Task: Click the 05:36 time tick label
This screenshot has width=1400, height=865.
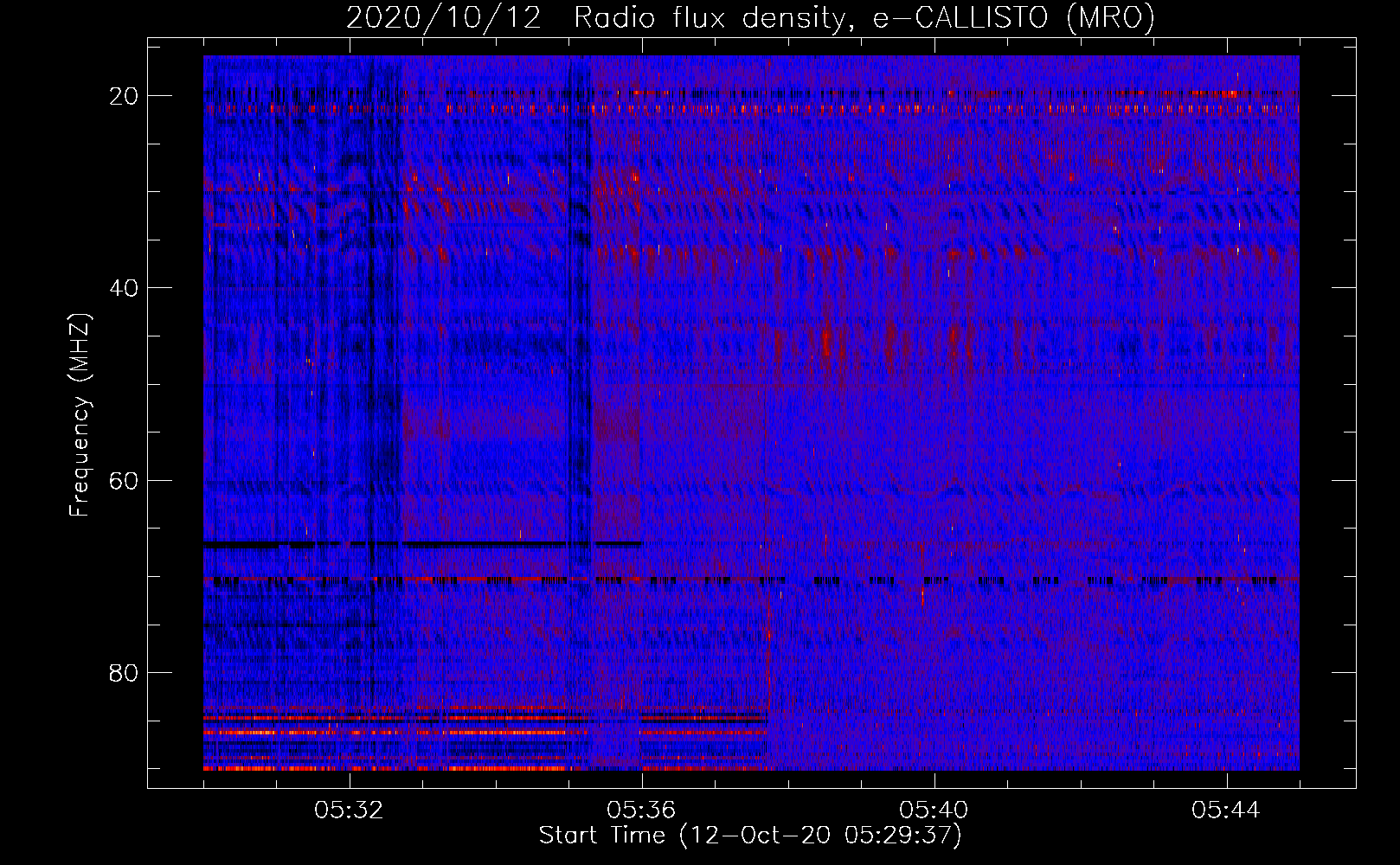Action: [641, 811]
